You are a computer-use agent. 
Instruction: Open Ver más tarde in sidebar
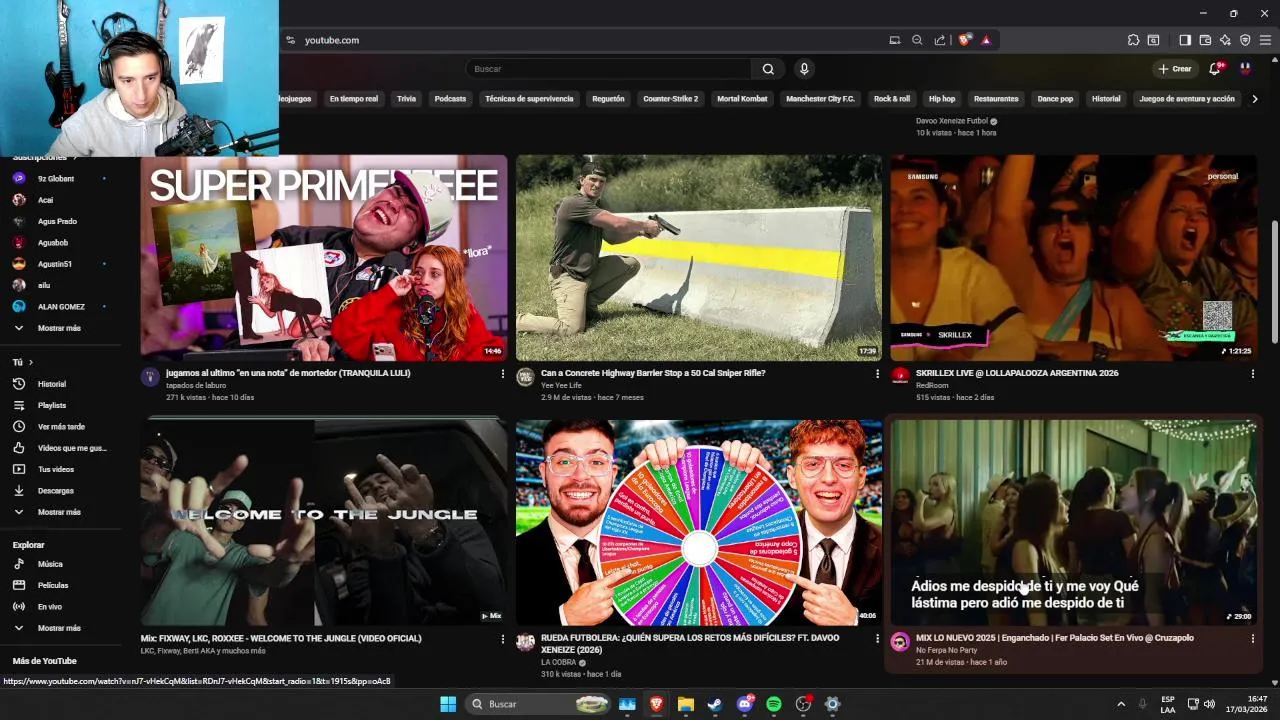(60, 427)
